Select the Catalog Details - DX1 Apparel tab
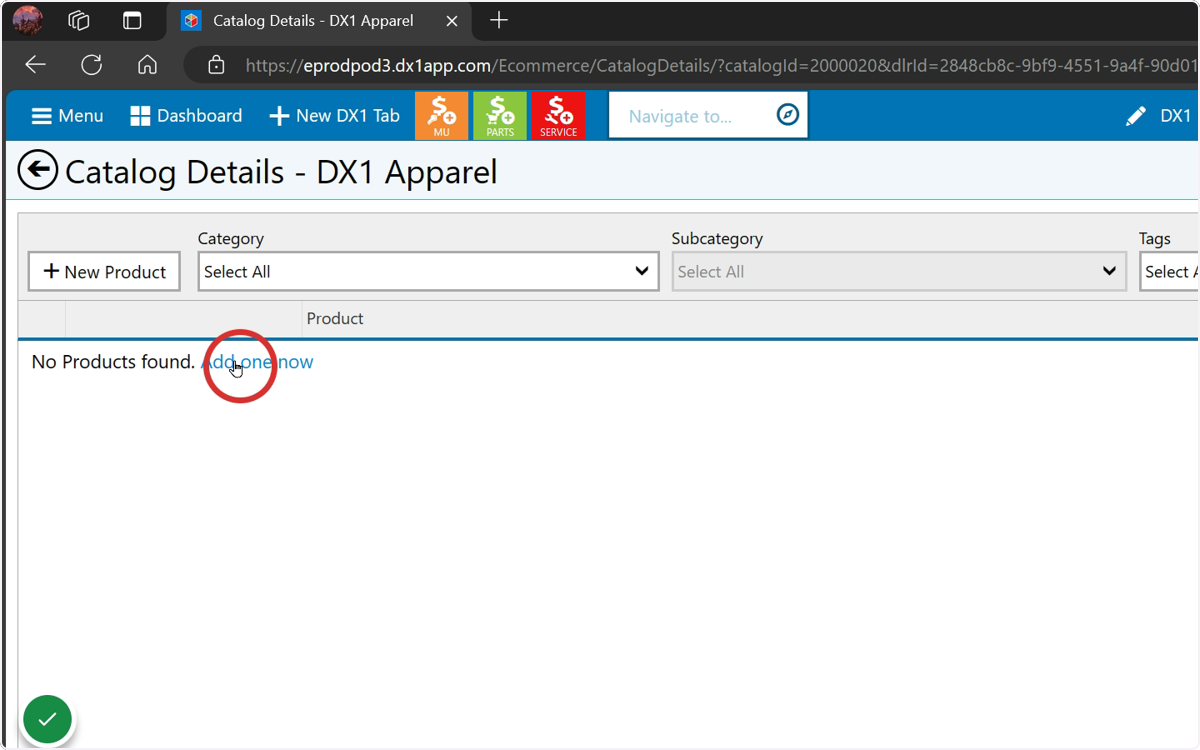Image resolution: width=1200 pixels, height=750 pixels. 318,20
